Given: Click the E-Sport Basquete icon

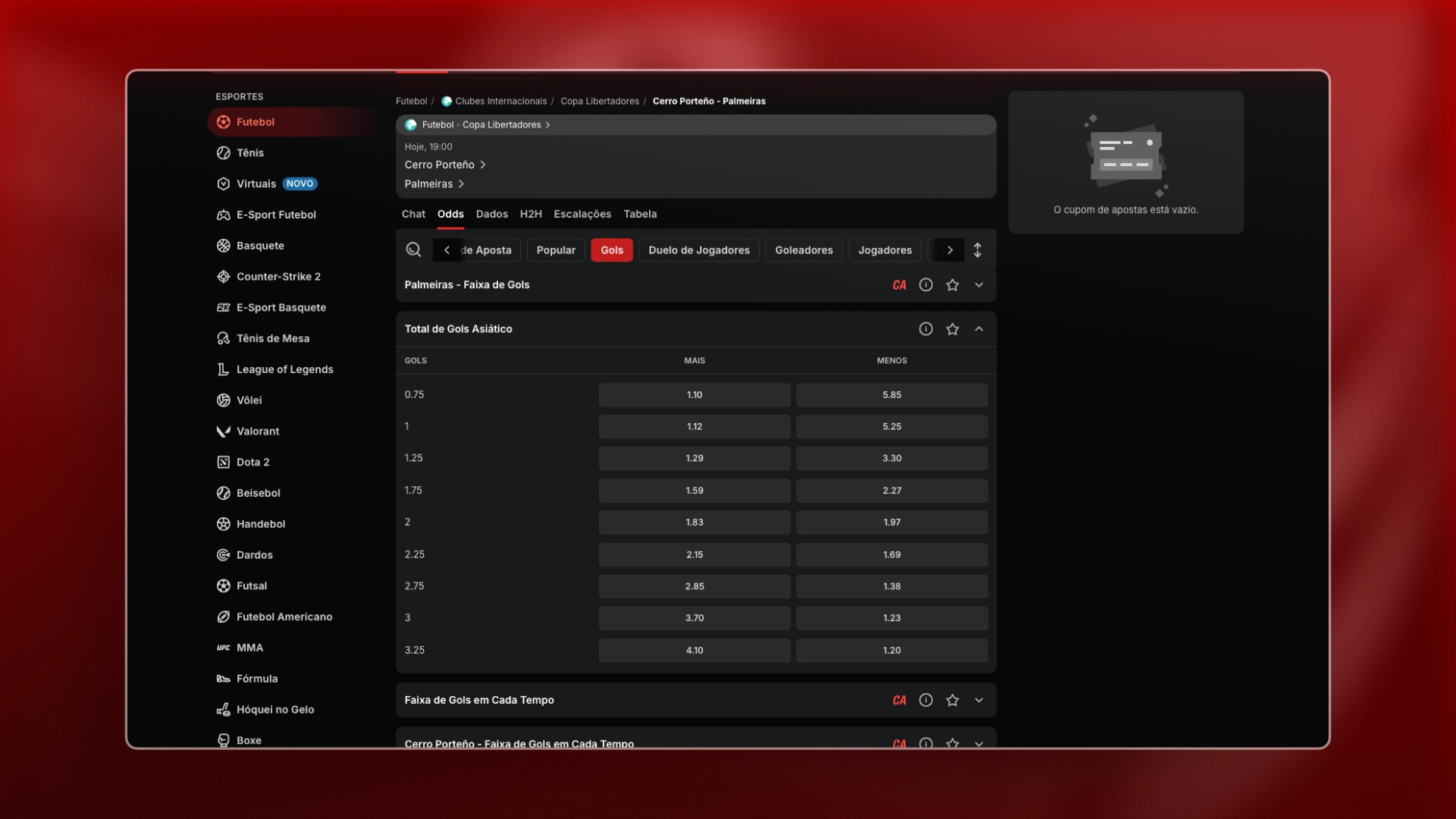Looking at the screenshot, I should 223,308.
